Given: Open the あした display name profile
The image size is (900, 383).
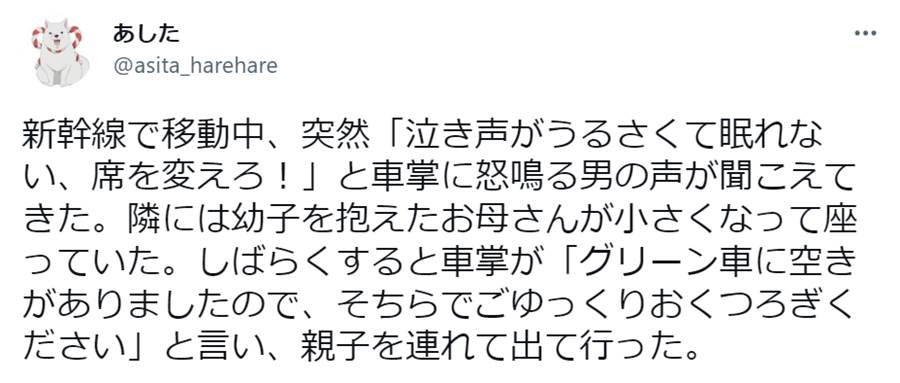Looking at the screenshot, I should [146, 34].
